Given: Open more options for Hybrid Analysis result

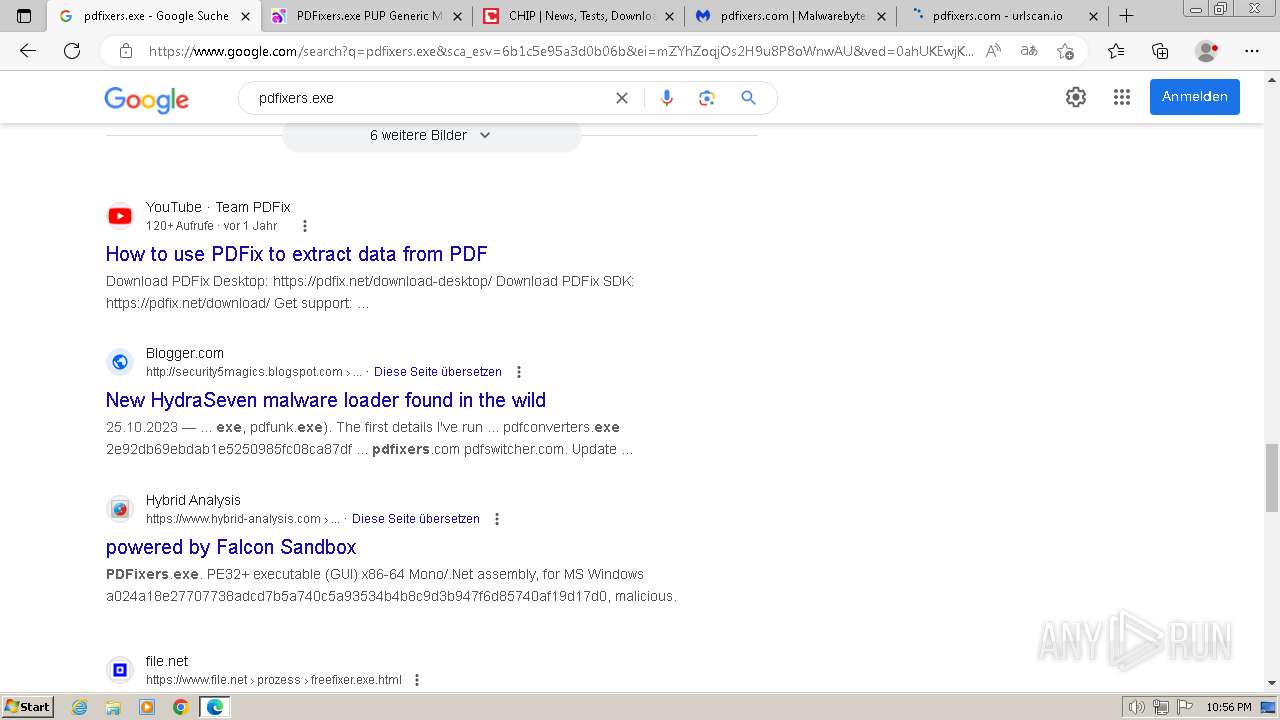Looking at the screenshot, I should [496, 519].
